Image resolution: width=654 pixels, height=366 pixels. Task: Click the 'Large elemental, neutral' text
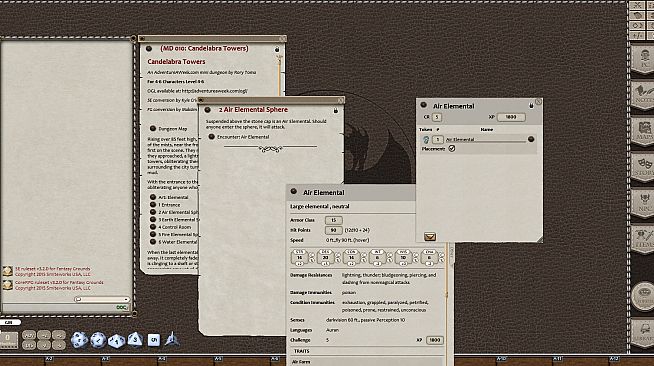coord(319,206)
